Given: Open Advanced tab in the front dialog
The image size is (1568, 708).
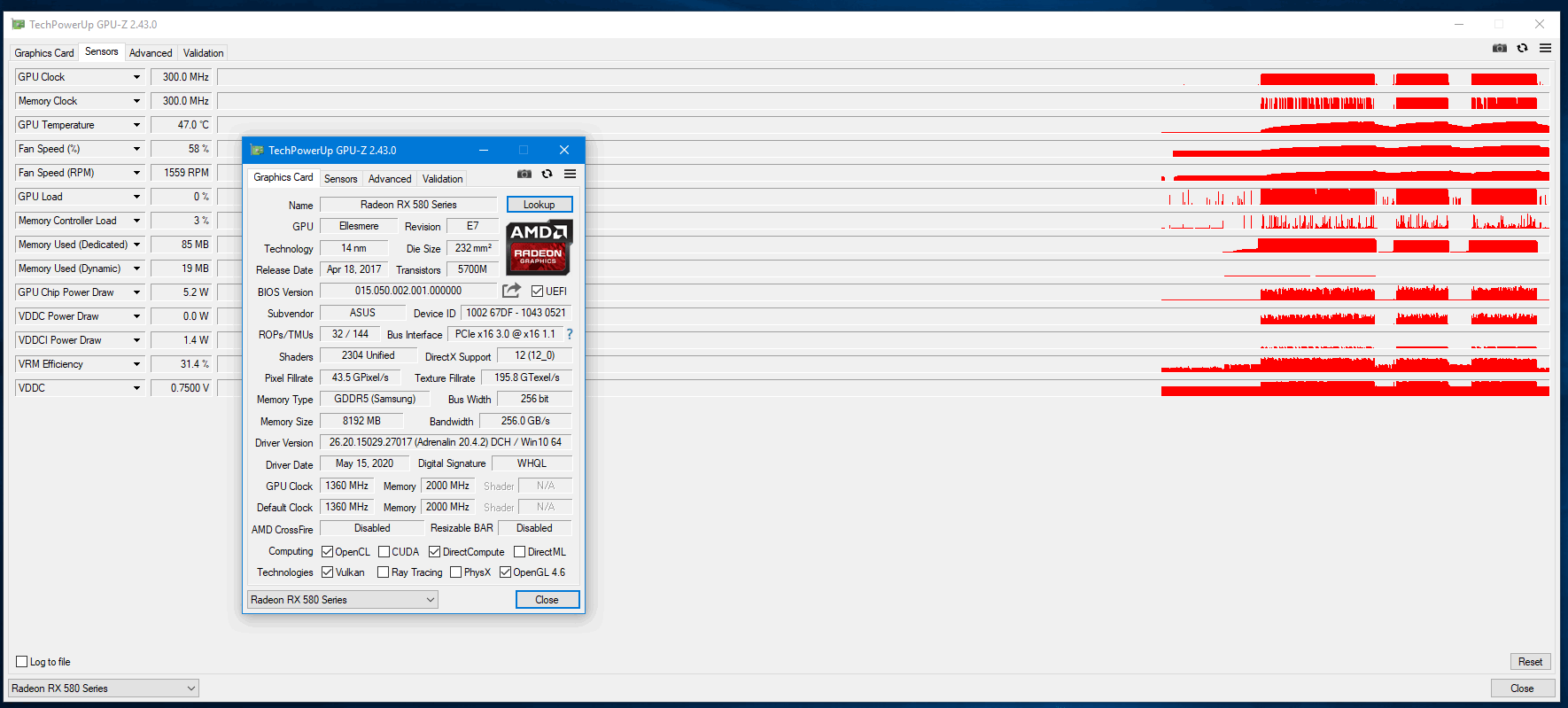Looking at the screenshot, I should (390, 179).
